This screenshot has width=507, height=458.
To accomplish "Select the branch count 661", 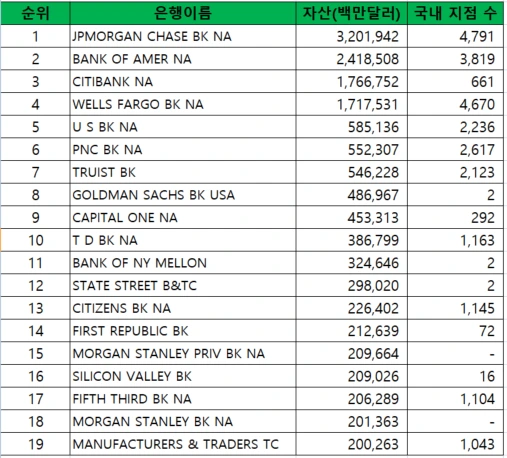I will click(x=483, y=82).
